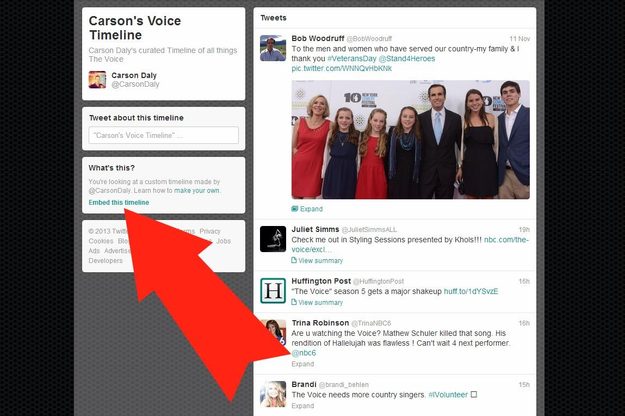The image size is (625, 416).
Task: Open the Huffington Post name link
Action: point(321,281)
